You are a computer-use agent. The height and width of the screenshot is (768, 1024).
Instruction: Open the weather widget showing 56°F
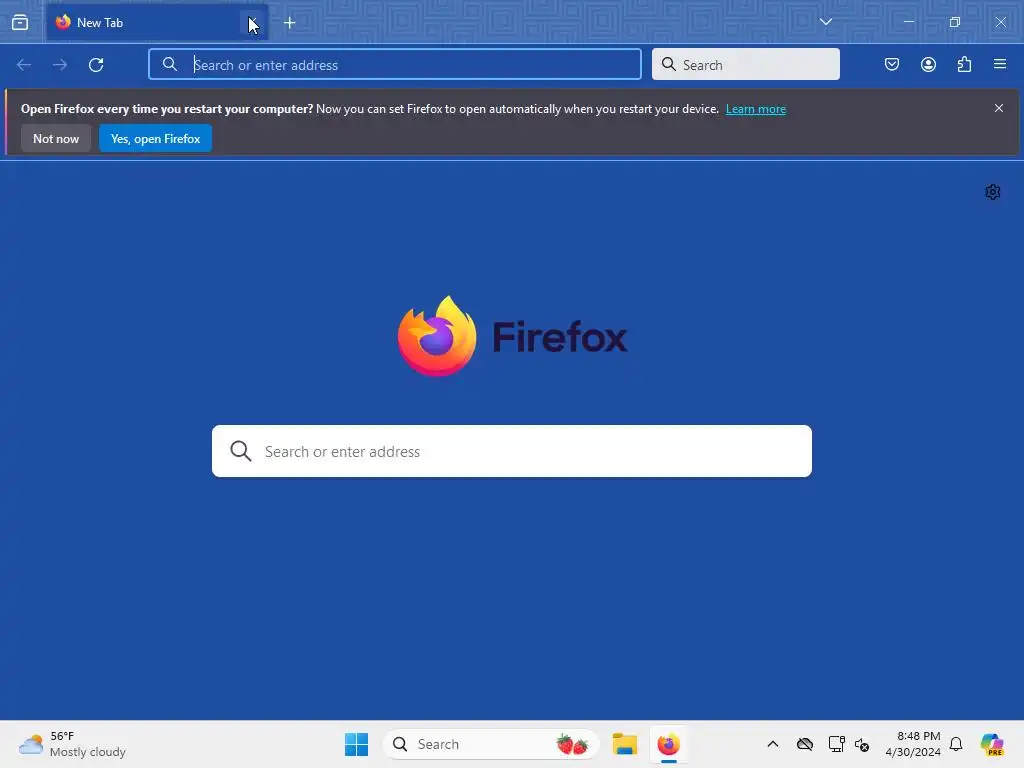[x=72, y=744]
